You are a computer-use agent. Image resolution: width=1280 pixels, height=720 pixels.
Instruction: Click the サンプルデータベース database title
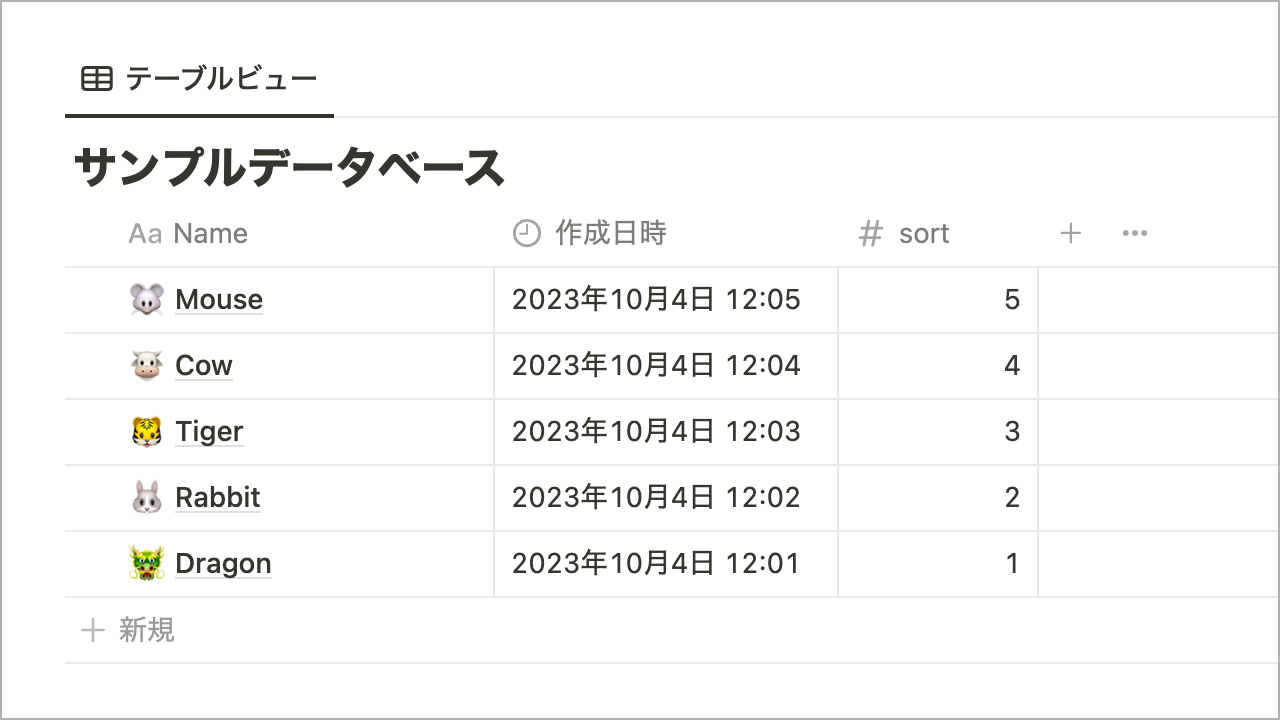pos(289,168)
